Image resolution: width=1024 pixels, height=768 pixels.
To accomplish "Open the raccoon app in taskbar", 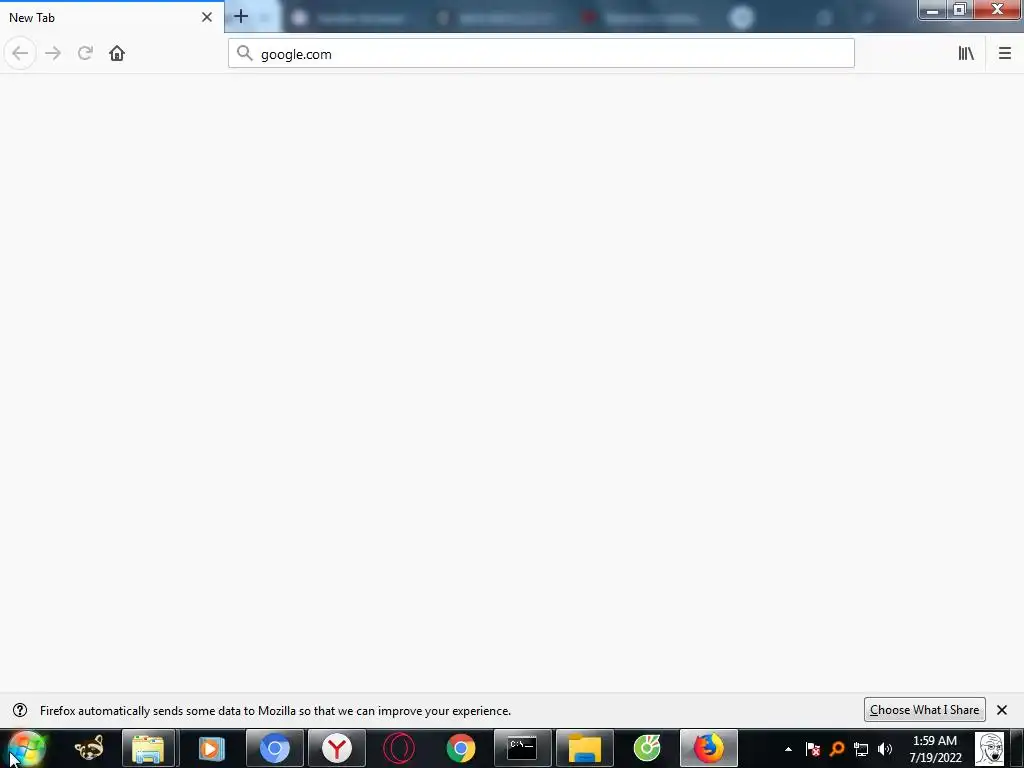I will (89, 748).
